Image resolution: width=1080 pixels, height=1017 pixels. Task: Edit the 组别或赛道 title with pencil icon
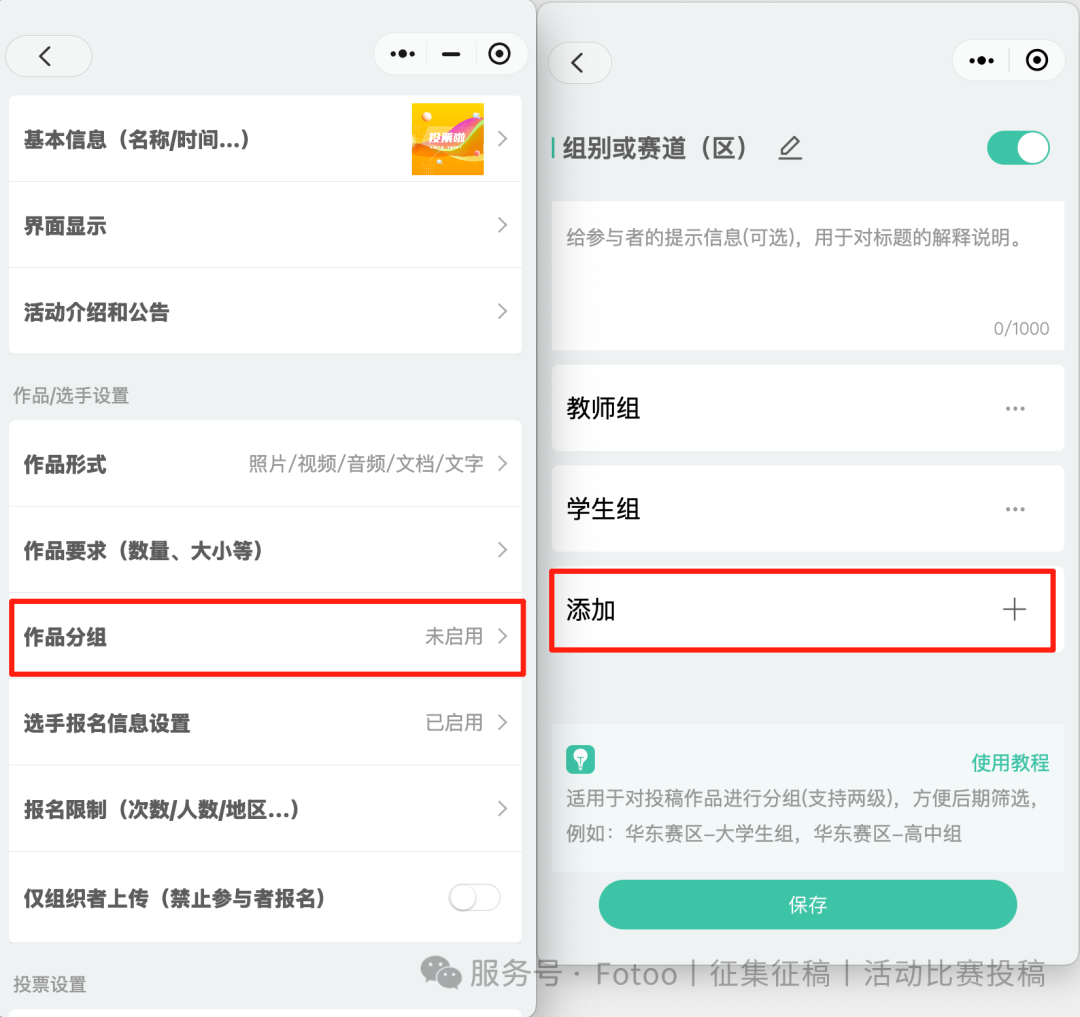coord(790,148)
